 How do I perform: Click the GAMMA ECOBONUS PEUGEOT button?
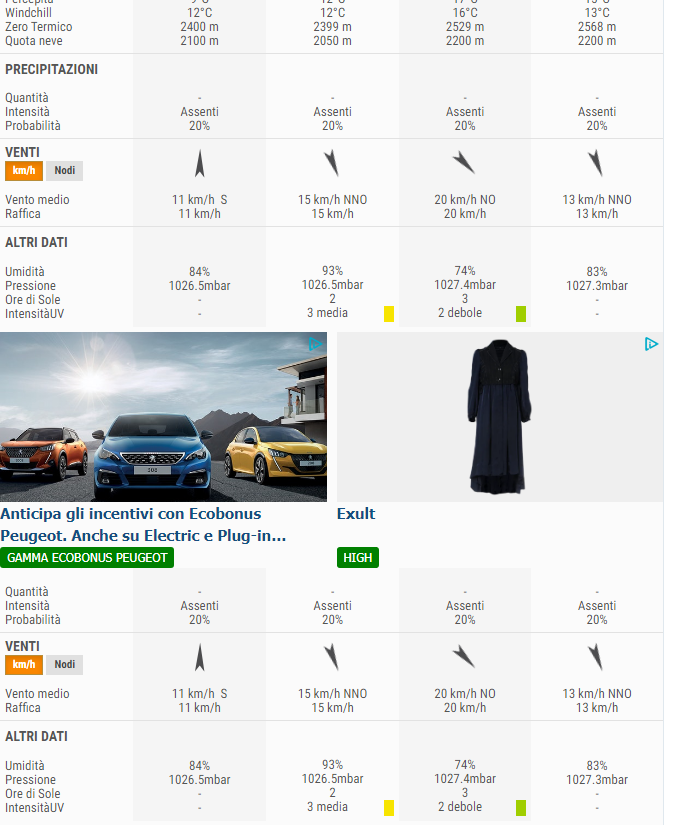(87, 558)
